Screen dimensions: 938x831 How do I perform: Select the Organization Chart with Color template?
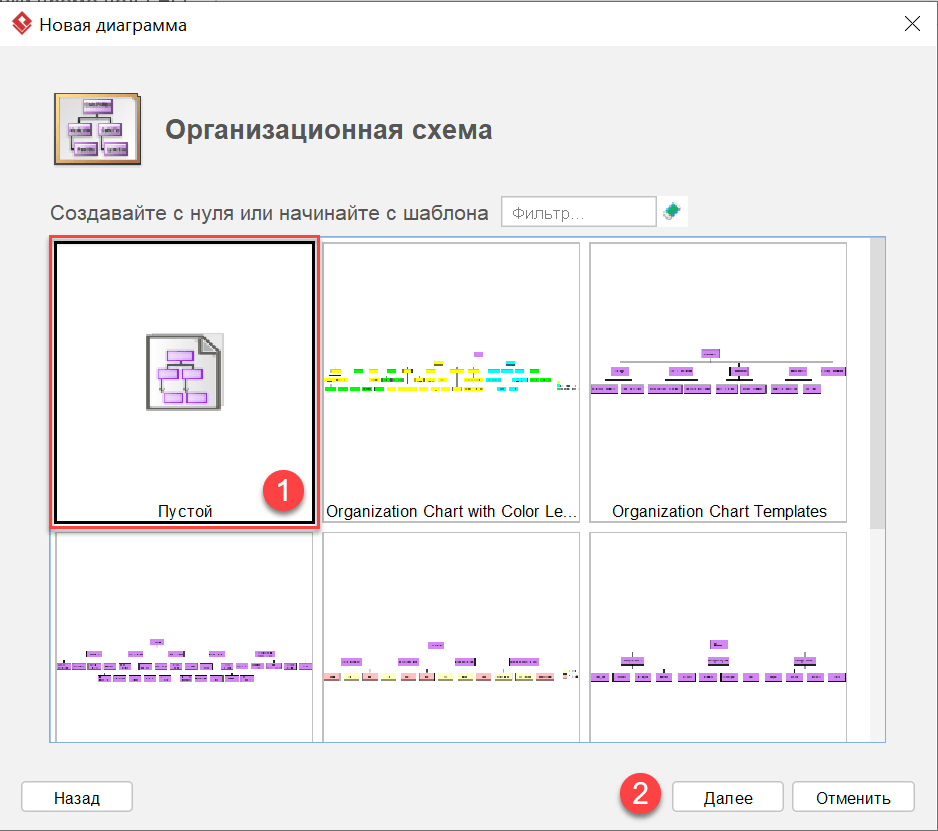(450, 380)
